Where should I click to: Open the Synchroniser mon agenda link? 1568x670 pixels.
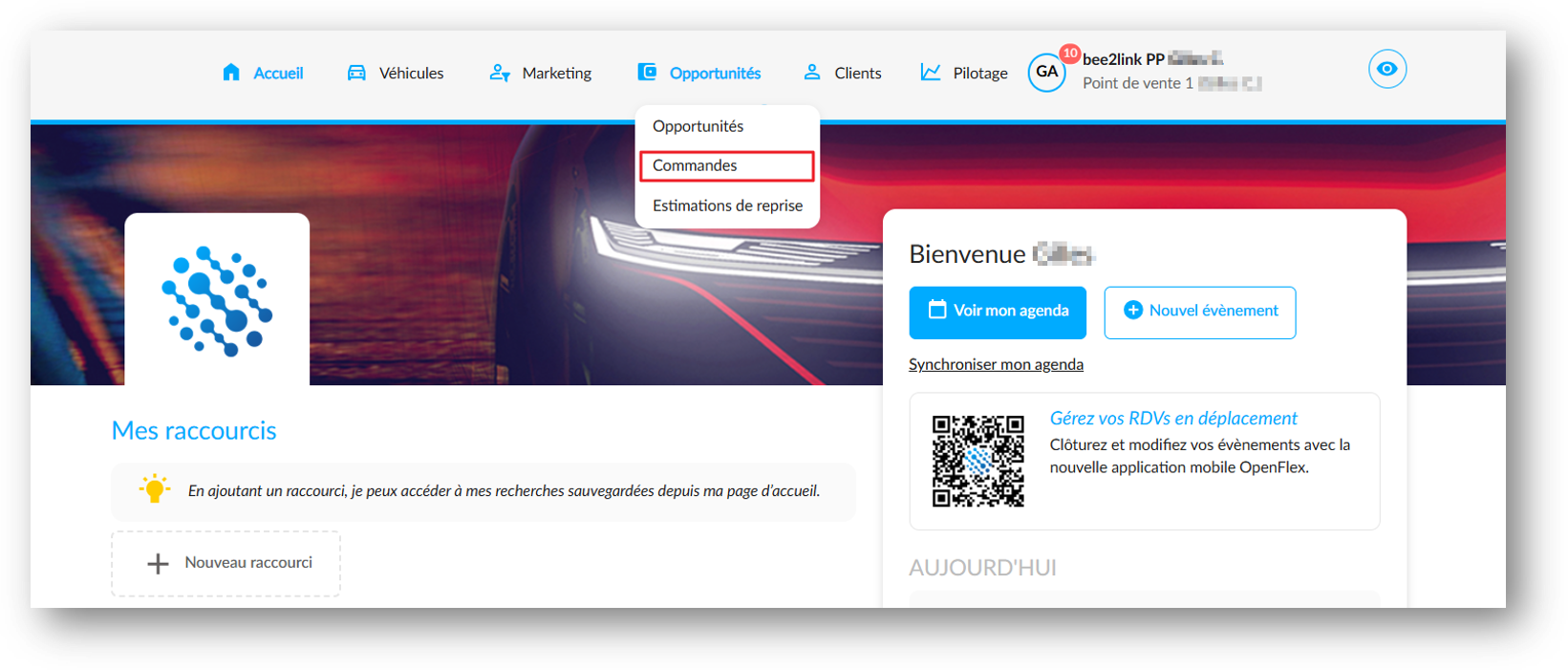point(996,364)
